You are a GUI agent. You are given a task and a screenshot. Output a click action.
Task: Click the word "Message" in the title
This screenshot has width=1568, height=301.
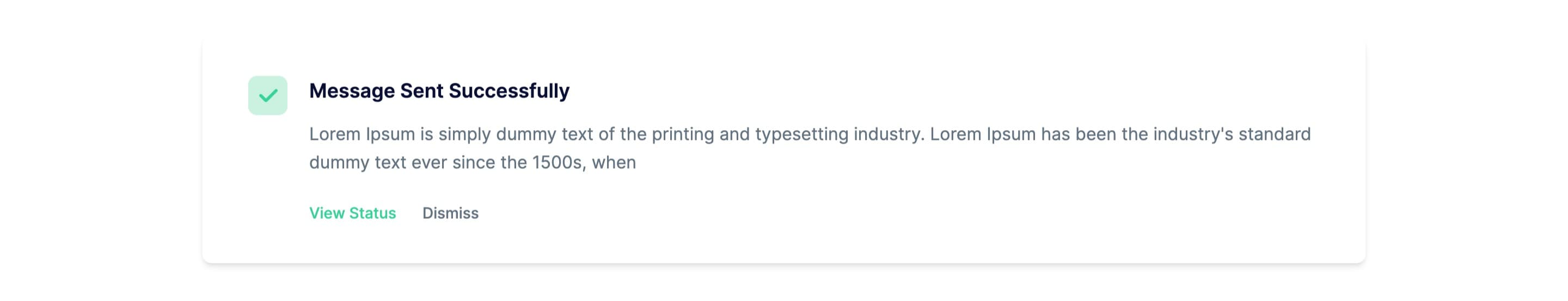tap(352, 90)
